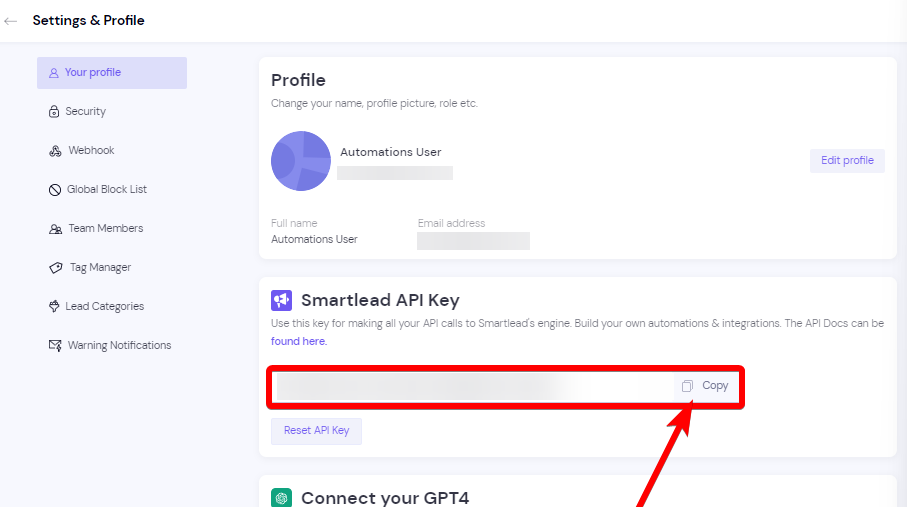
Task: Click the Tag Manager tag icon
Action: coord(56,268)
